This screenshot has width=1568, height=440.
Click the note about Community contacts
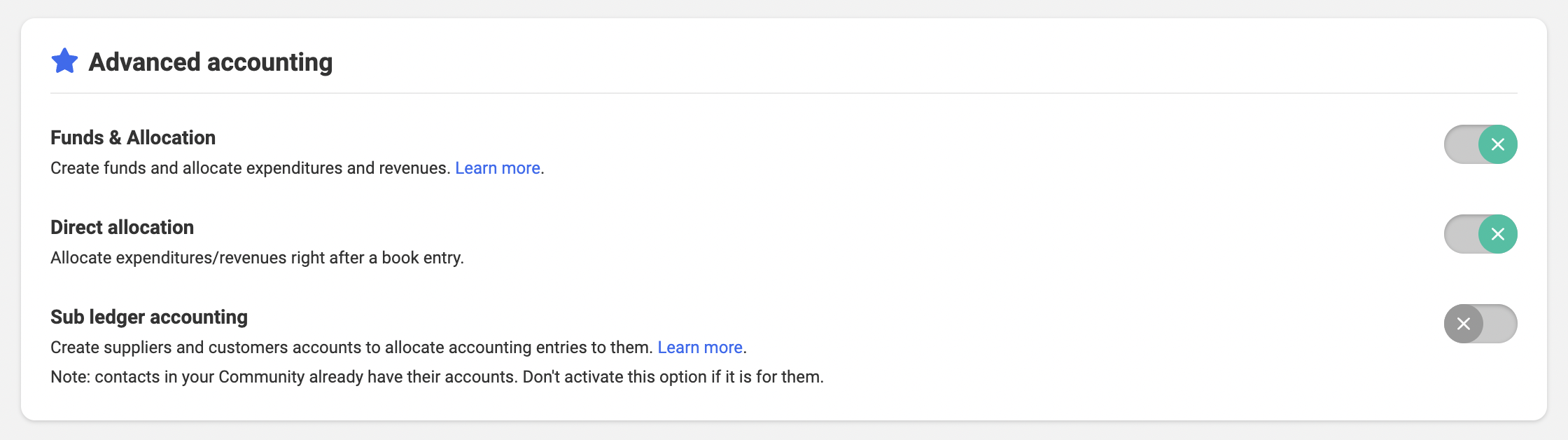(x=437, y=377)
